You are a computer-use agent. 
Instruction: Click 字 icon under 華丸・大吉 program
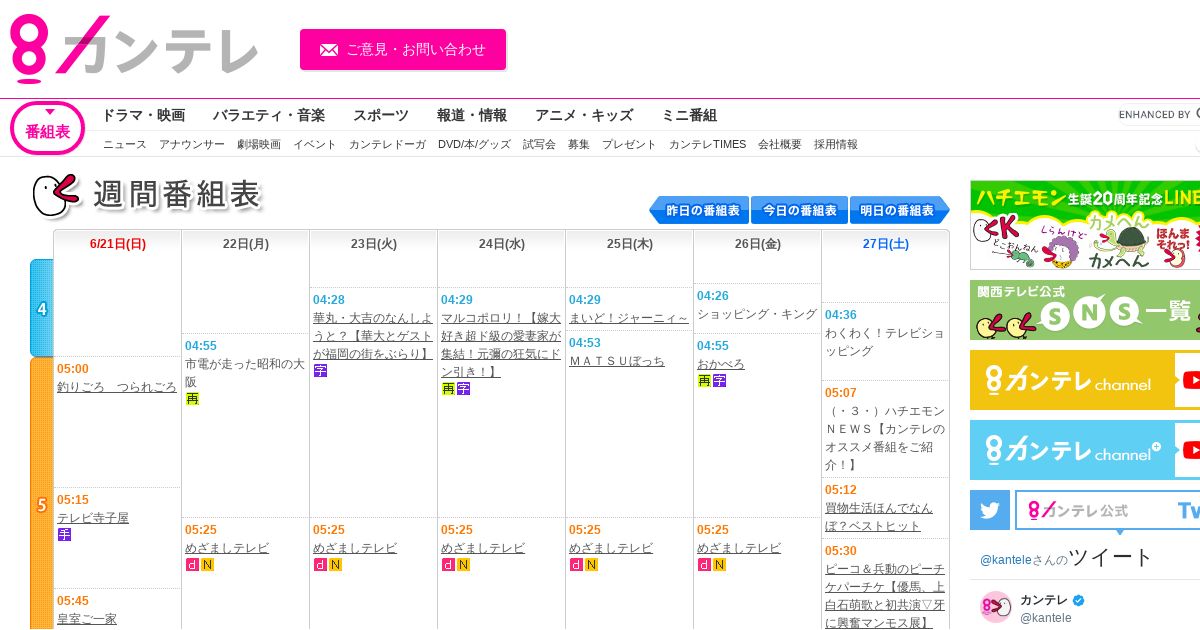(320, 371)
